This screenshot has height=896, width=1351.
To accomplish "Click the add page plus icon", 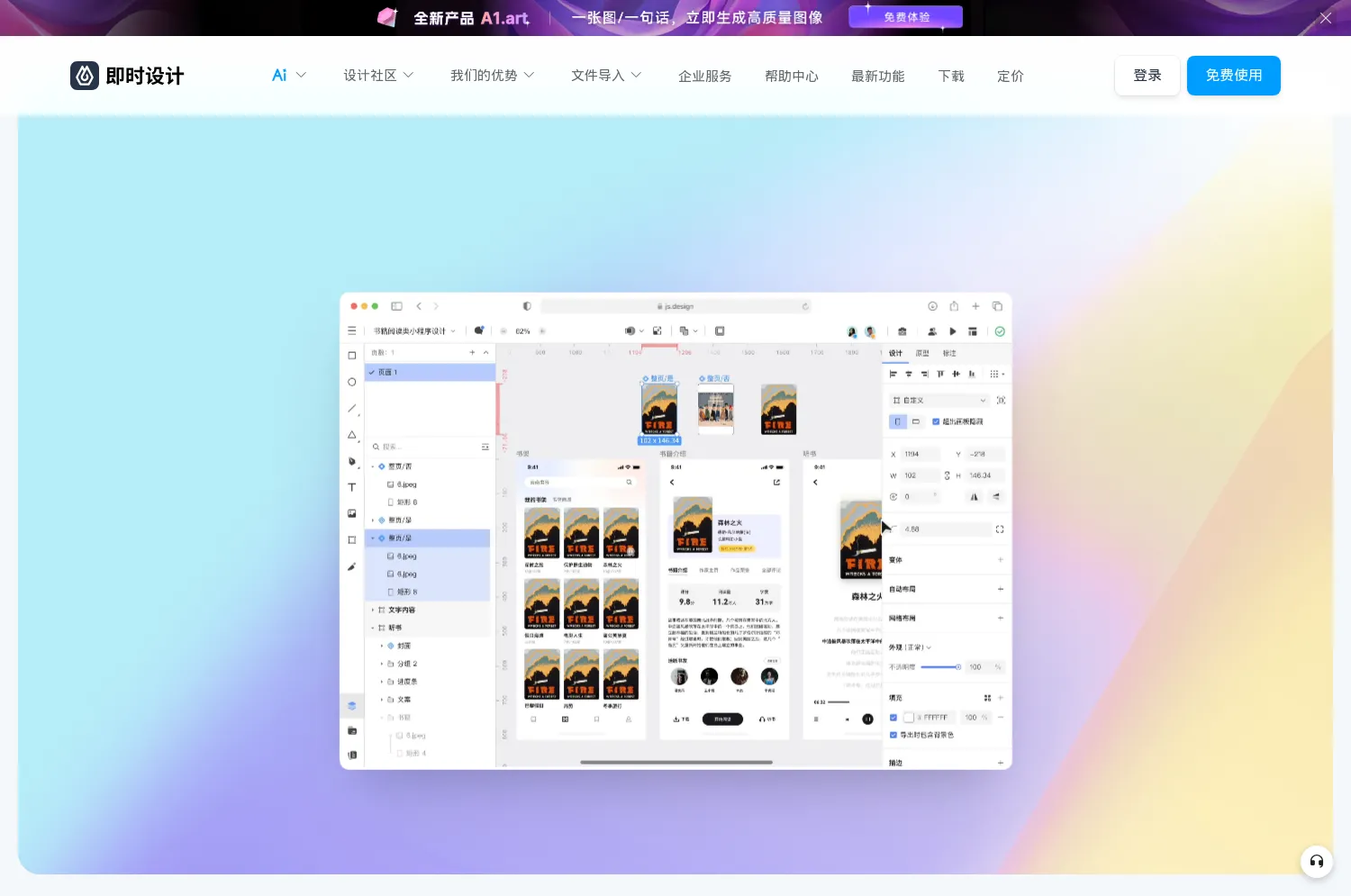I will [x=472, y=352].
